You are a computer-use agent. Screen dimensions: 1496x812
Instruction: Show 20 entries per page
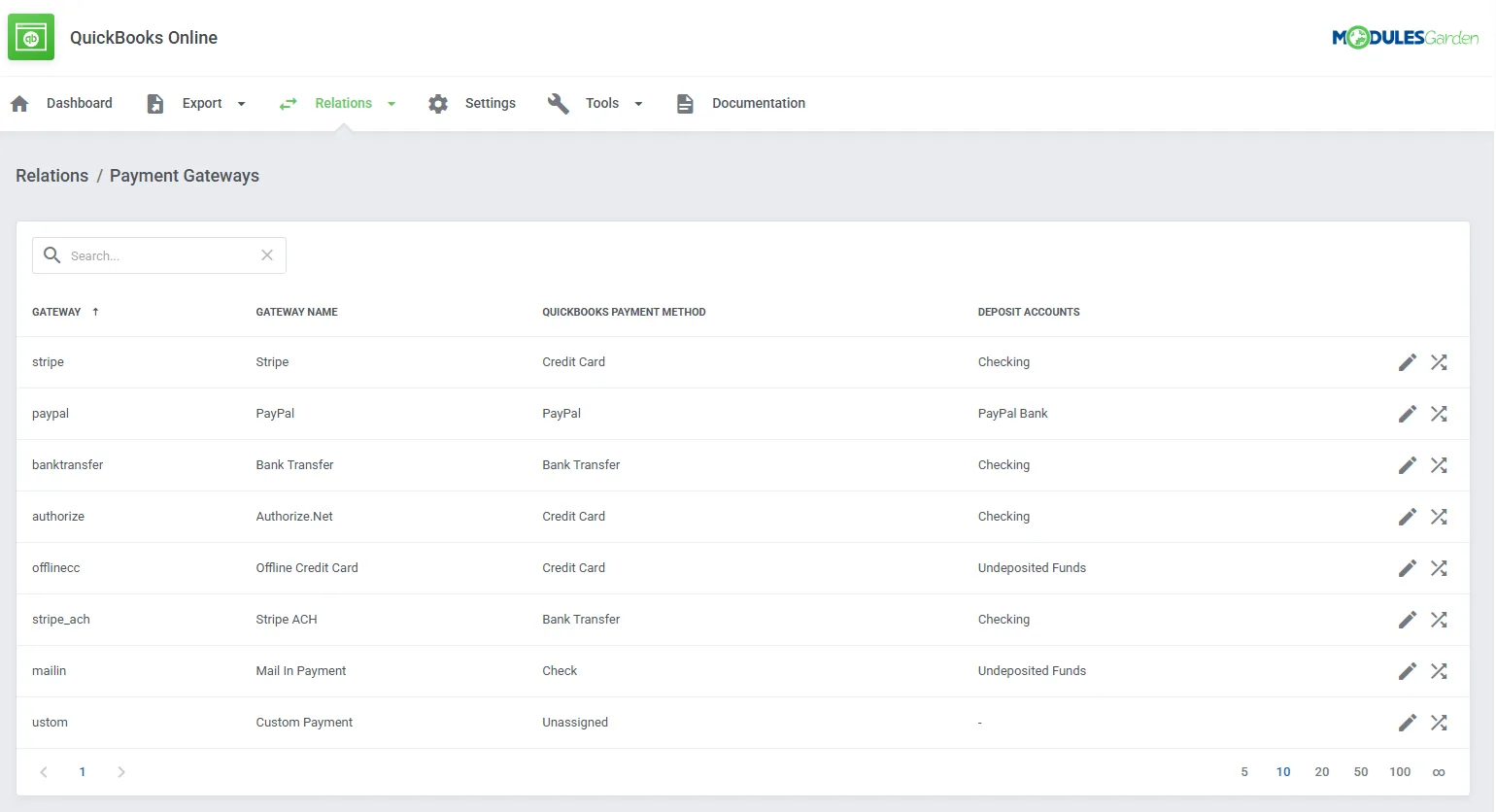tap(1322, 772)
